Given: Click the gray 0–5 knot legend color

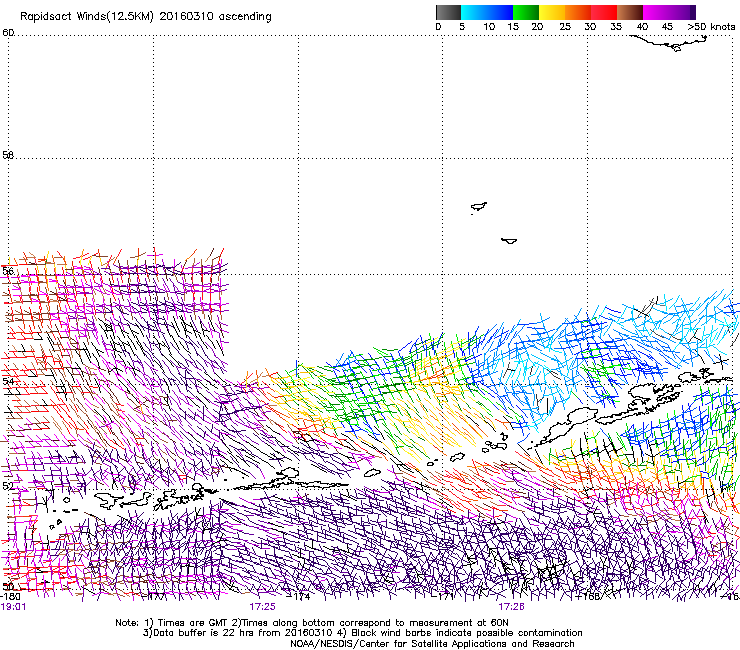Looking at the screenshot, I should click(x=448, y=12).
